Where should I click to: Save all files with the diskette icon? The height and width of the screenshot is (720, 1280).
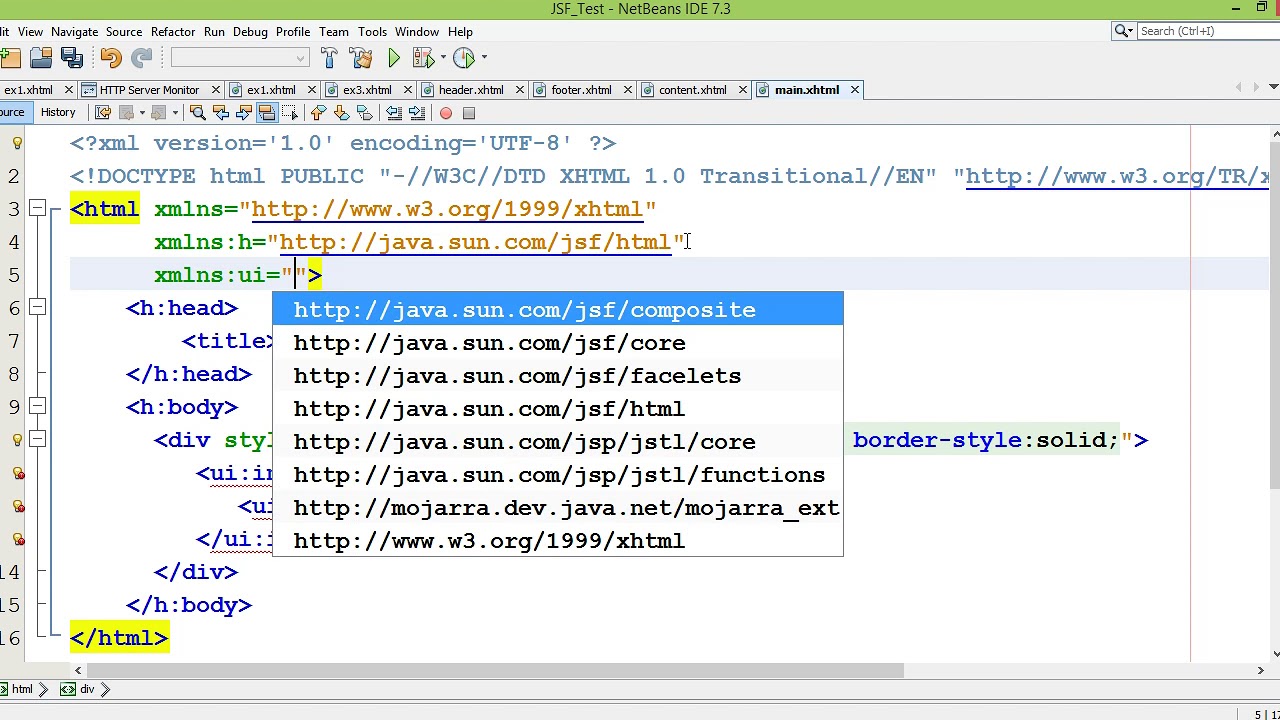(71, 58)
